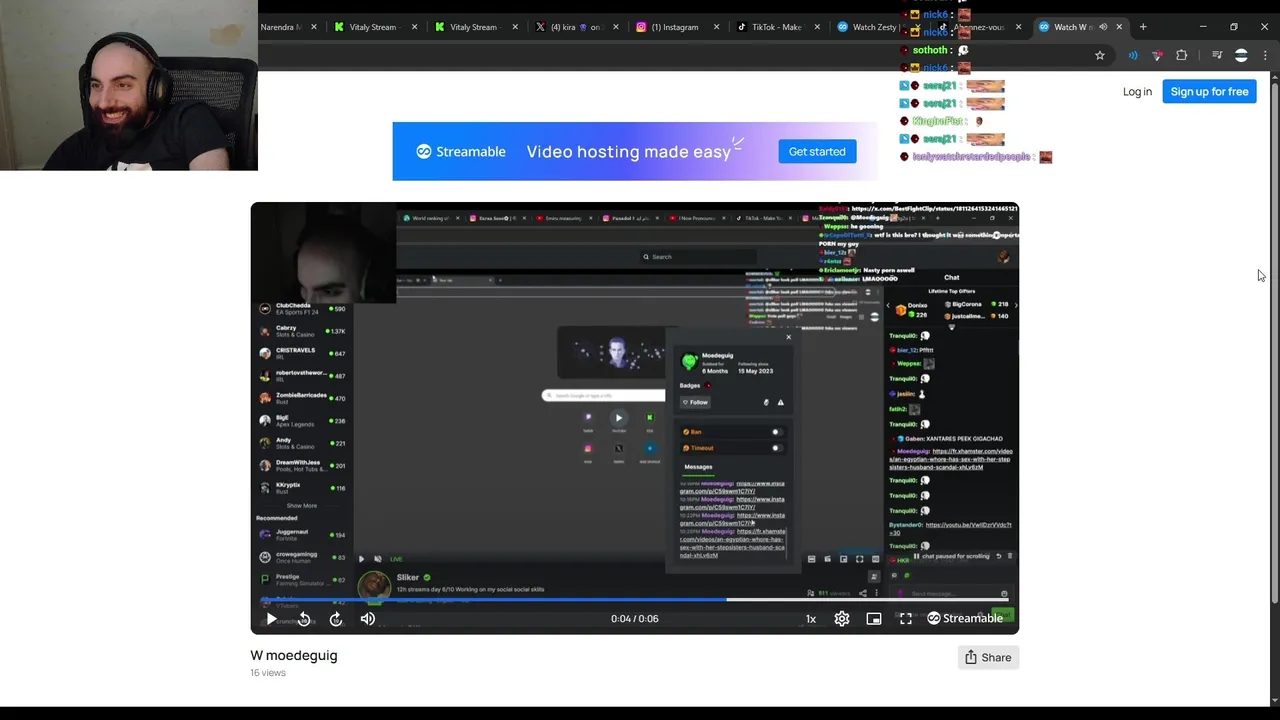Viewport: 1280px width, 720px height.
Task: Open the player settings gear
Action: point(842,619)
